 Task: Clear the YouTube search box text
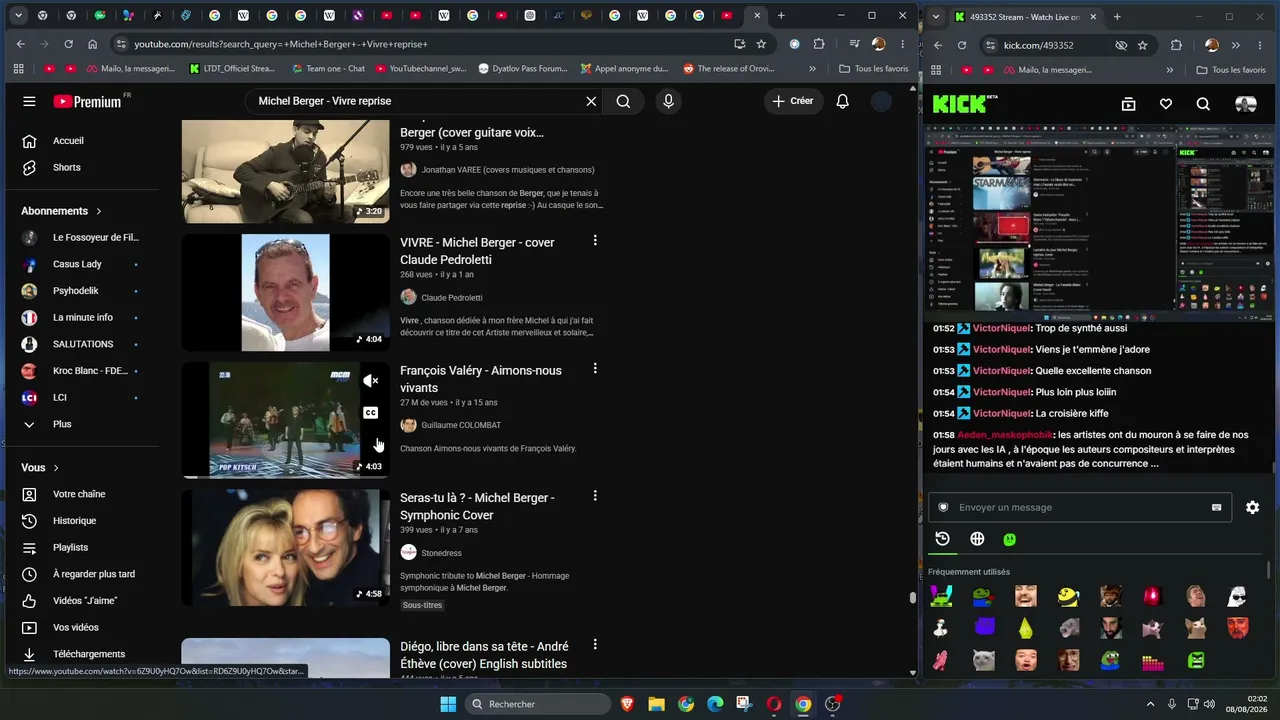point(591,101)
